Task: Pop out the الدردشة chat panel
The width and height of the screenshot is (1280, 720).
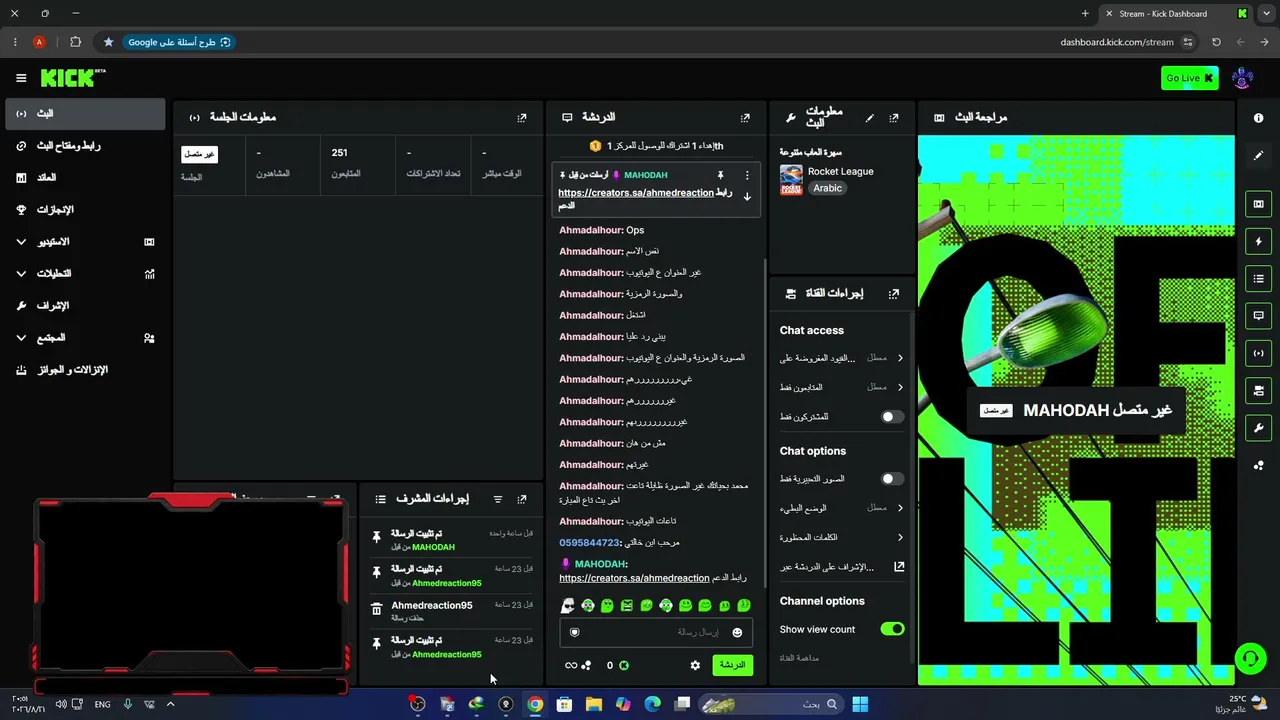Action: pyautogui.click(x=745, y=118)
